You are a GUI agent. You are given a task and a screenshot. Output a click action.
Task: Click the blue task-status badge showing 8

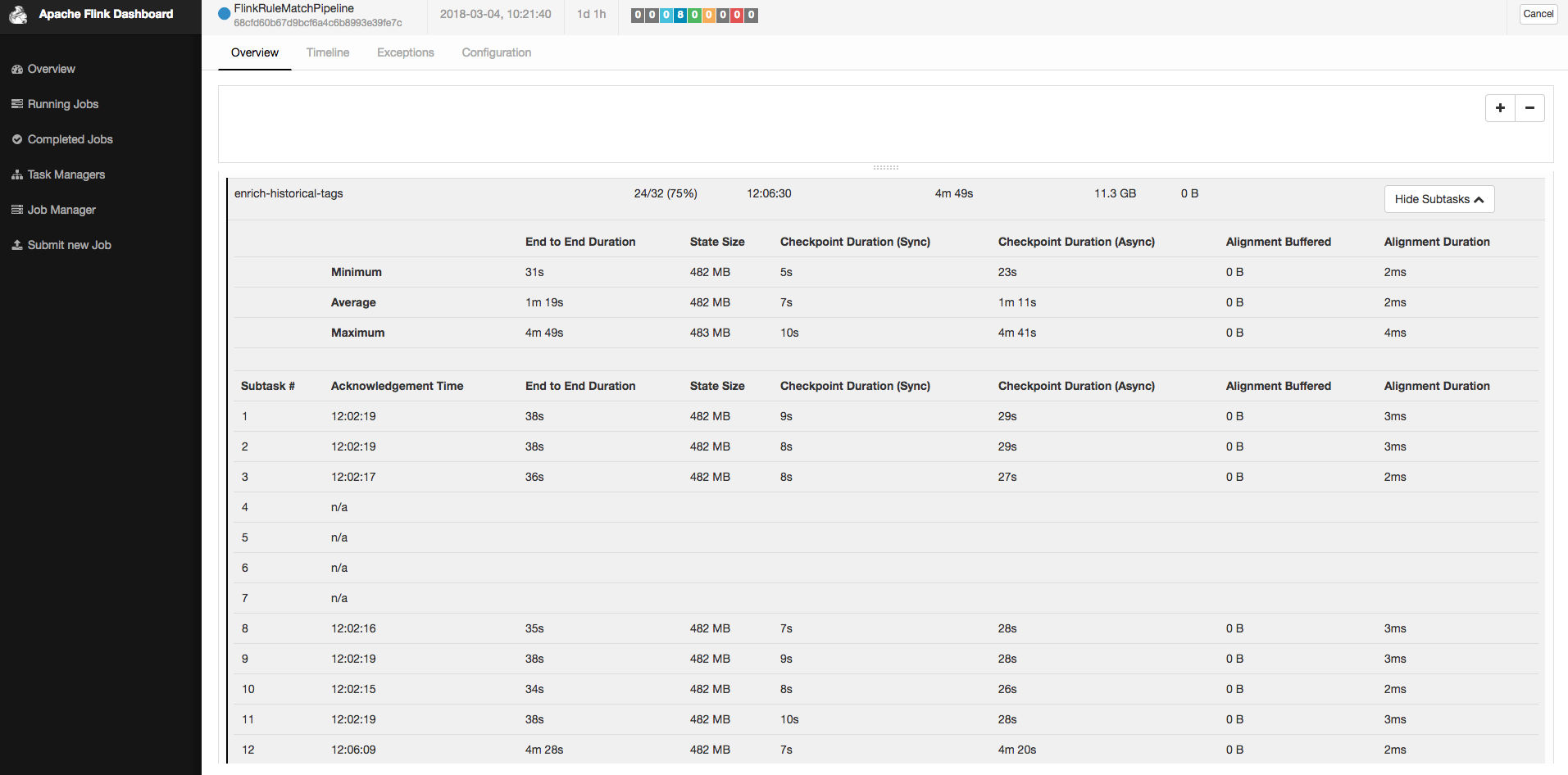(680, 15)
